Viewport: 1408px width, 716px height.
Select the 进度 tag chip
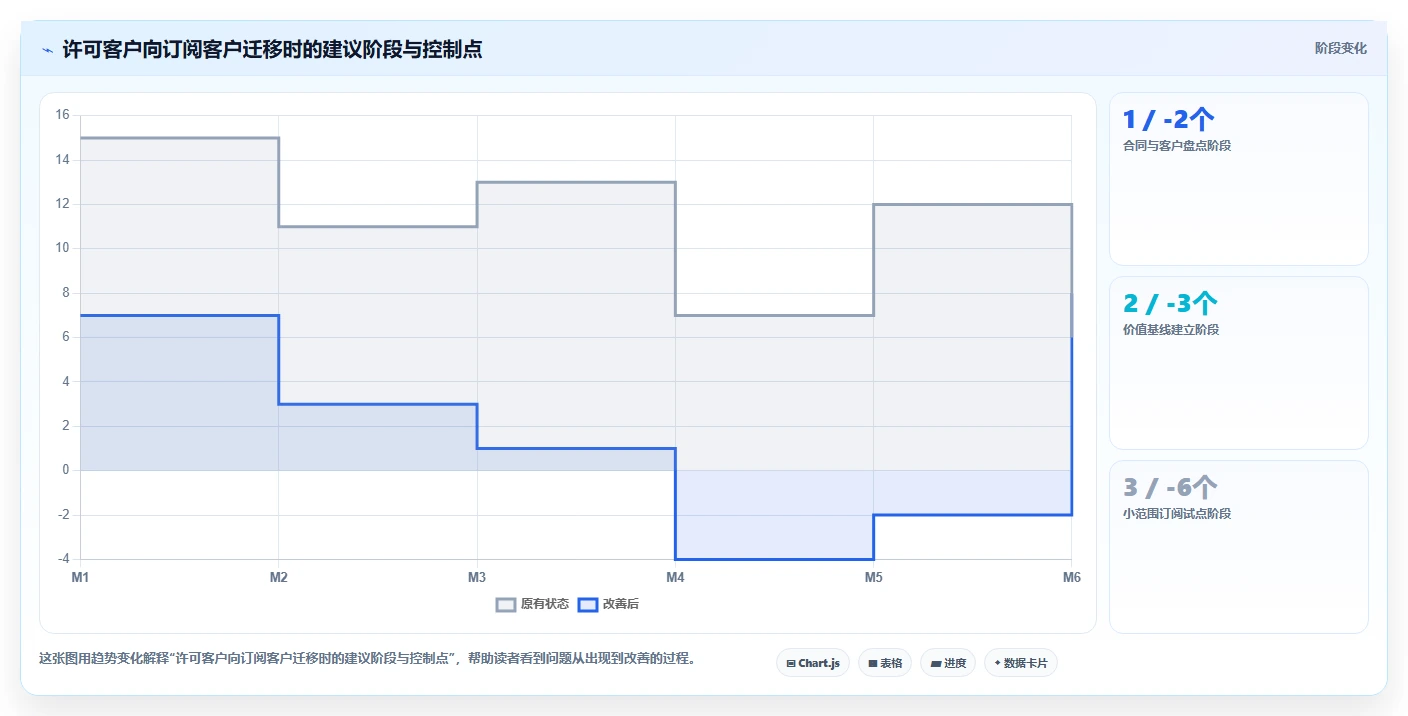(x=948, y=663)
